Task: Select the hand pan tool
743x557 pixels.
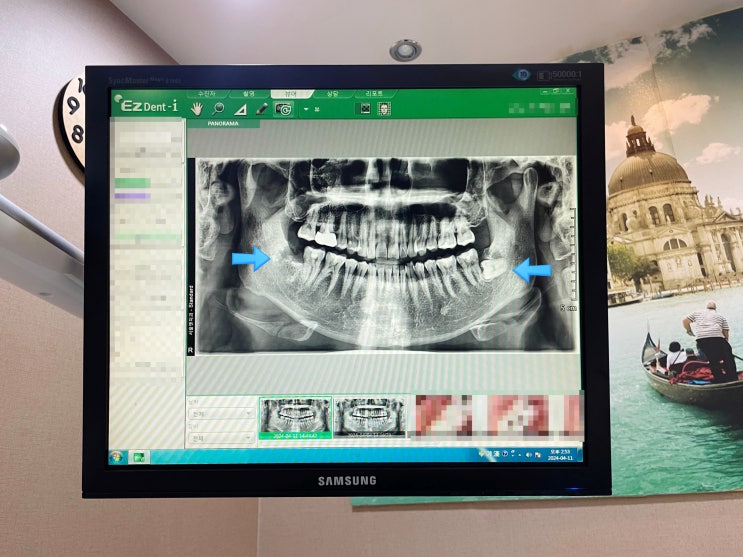Action: click(197, 109)
